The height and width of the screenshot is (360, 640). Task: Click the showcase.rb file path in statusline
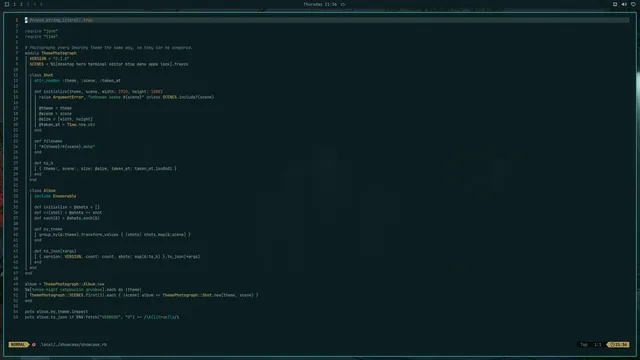point(73,344)
